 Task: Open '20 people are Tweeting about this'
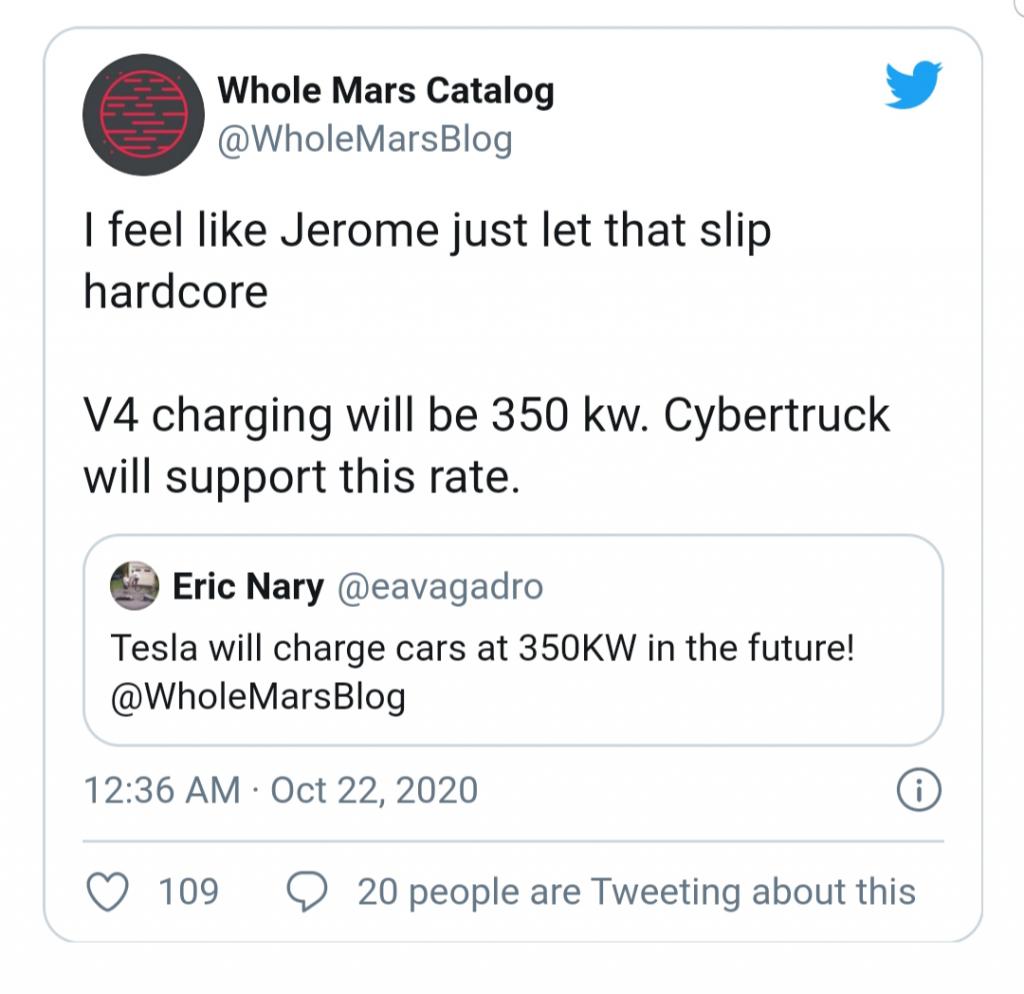pos(637,892)
